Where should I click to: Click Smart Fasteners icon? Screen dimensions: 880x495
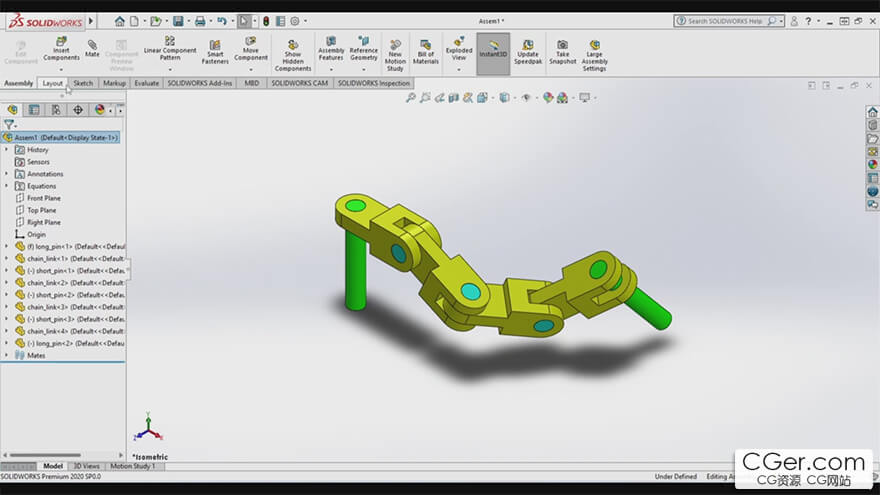pos(215,52)
